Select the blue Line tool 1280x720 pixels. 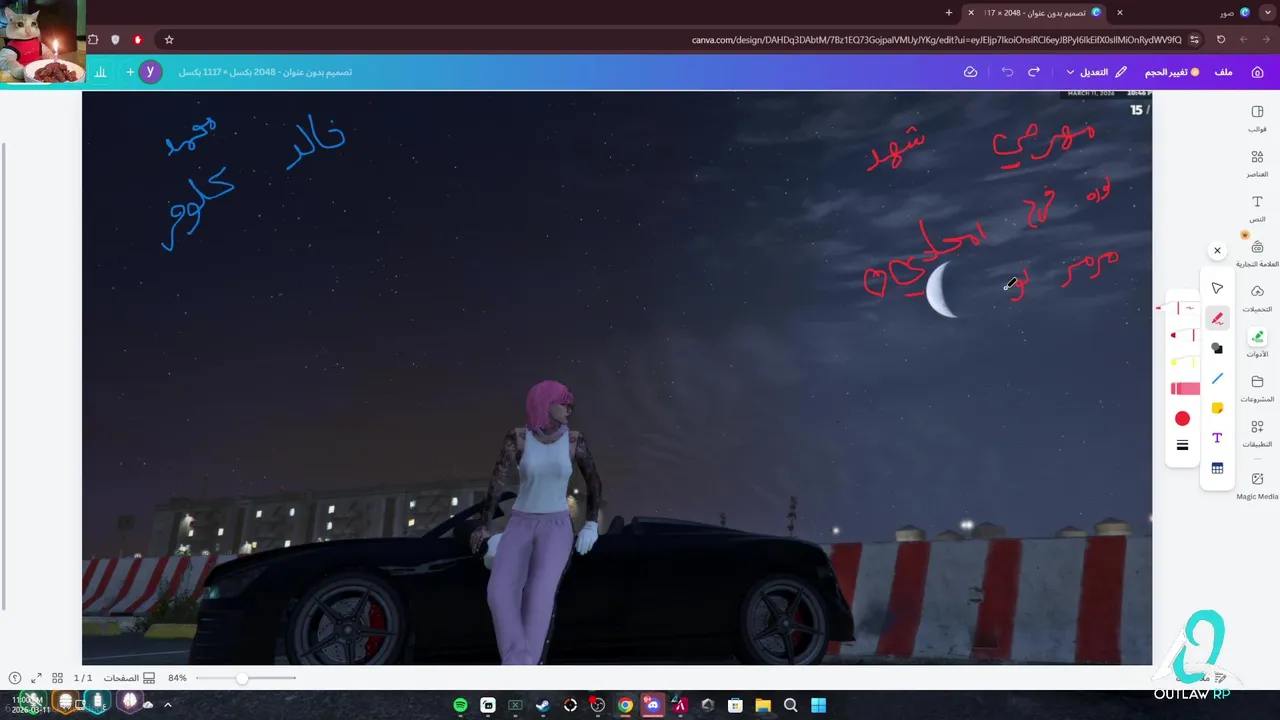click(x=1217, y=378)
